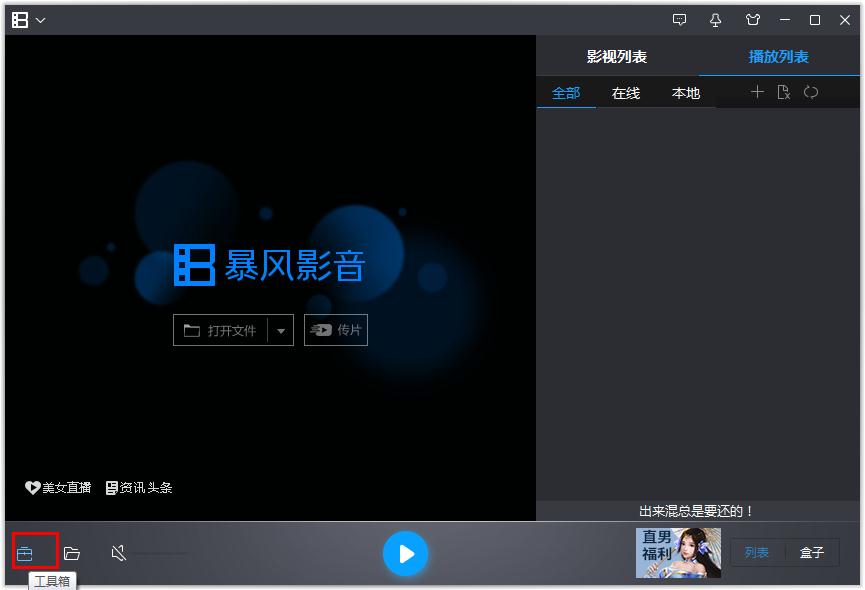Unmute the speaker icon

click(117, 551)
